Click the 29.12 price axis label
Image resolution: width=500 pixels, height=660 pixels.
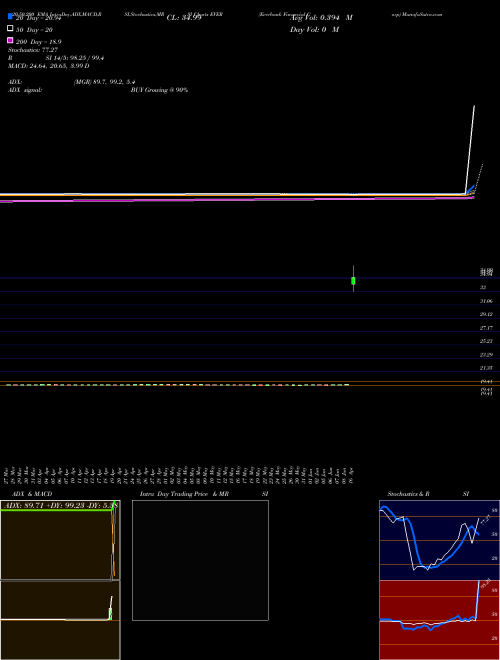(x=486, y=314)
